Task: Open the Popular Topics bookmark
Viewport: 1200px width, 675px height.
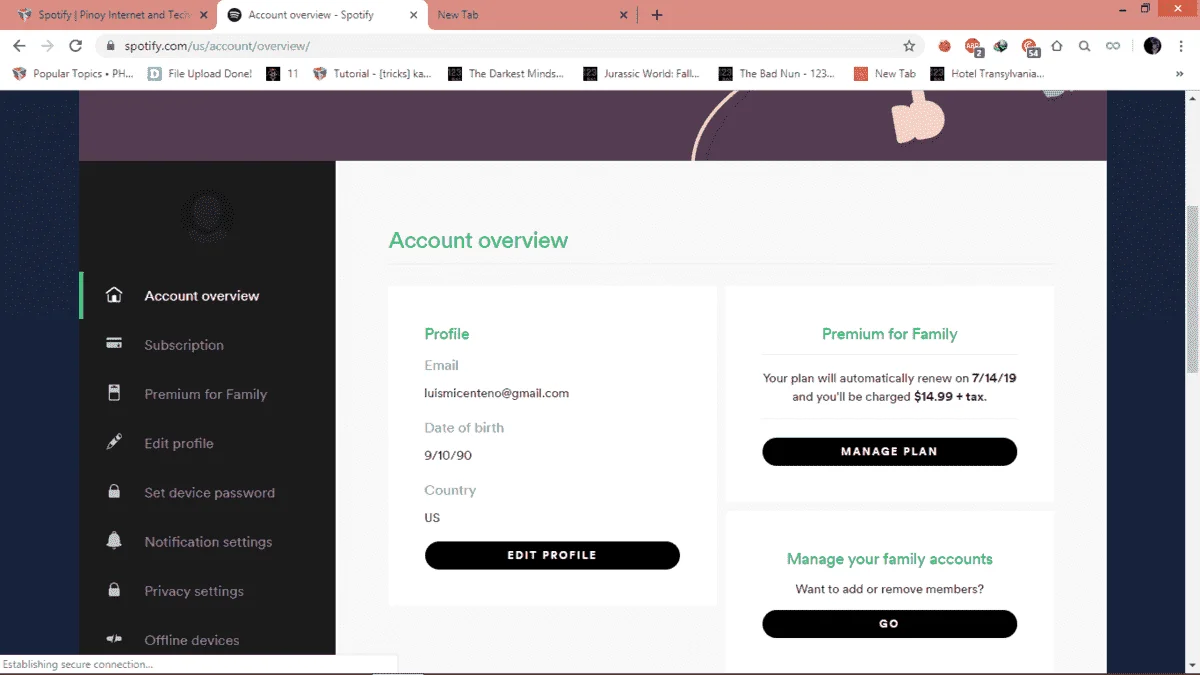Action: point(73,74)
